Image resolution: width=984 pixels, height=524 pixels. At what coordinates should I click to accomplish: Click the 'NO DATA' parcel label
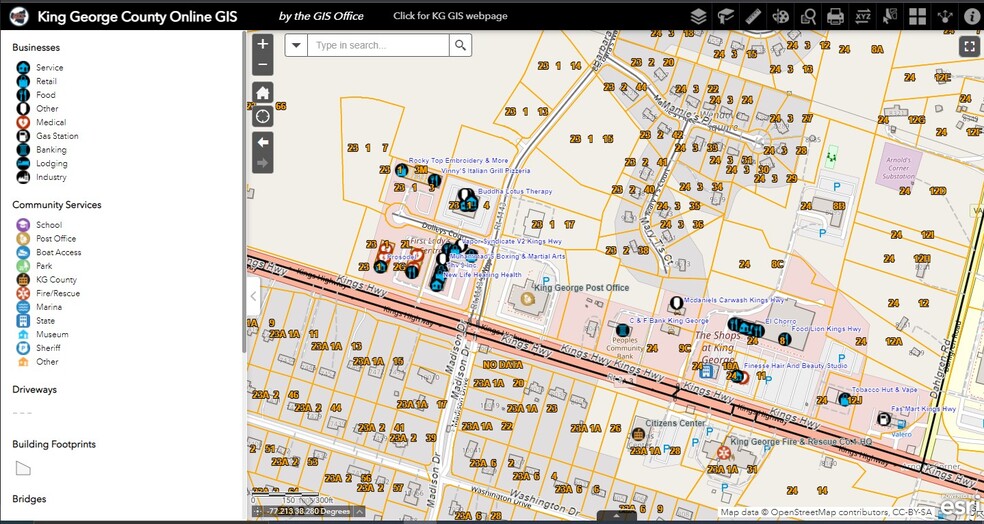[x=503, y=364]
